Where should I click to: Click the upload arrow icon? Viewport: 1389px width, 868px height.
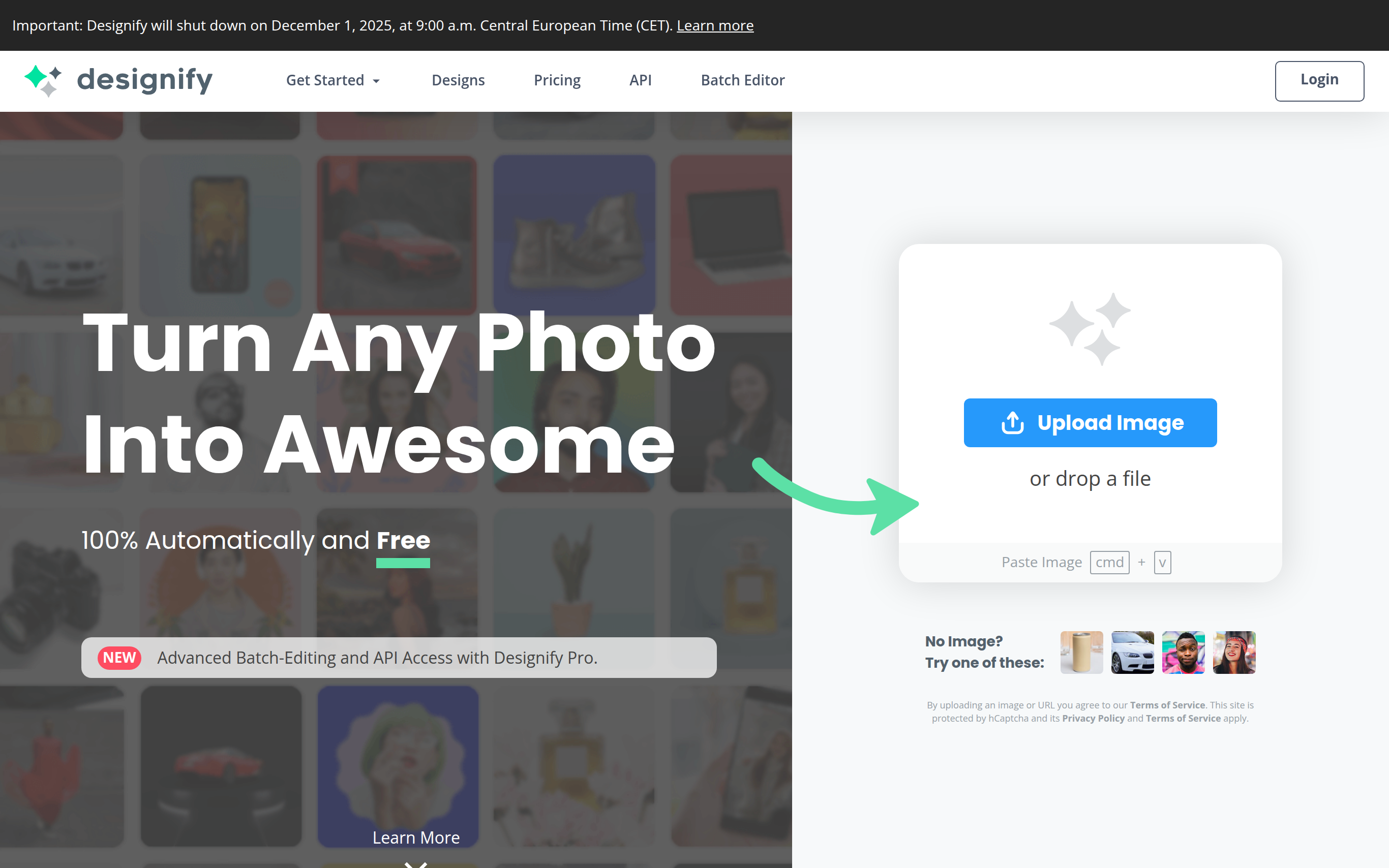click(x=1012, y=423)
